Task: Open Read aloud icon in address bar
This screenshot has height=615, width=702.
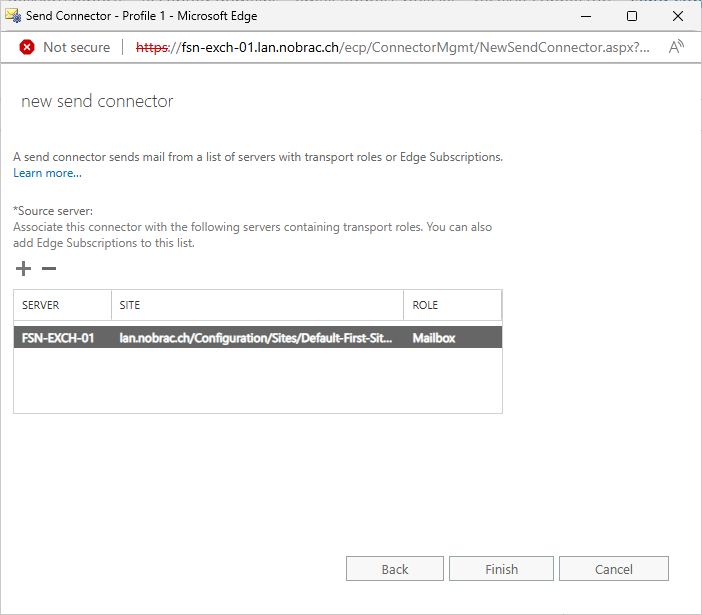Action: coord(676,47)
